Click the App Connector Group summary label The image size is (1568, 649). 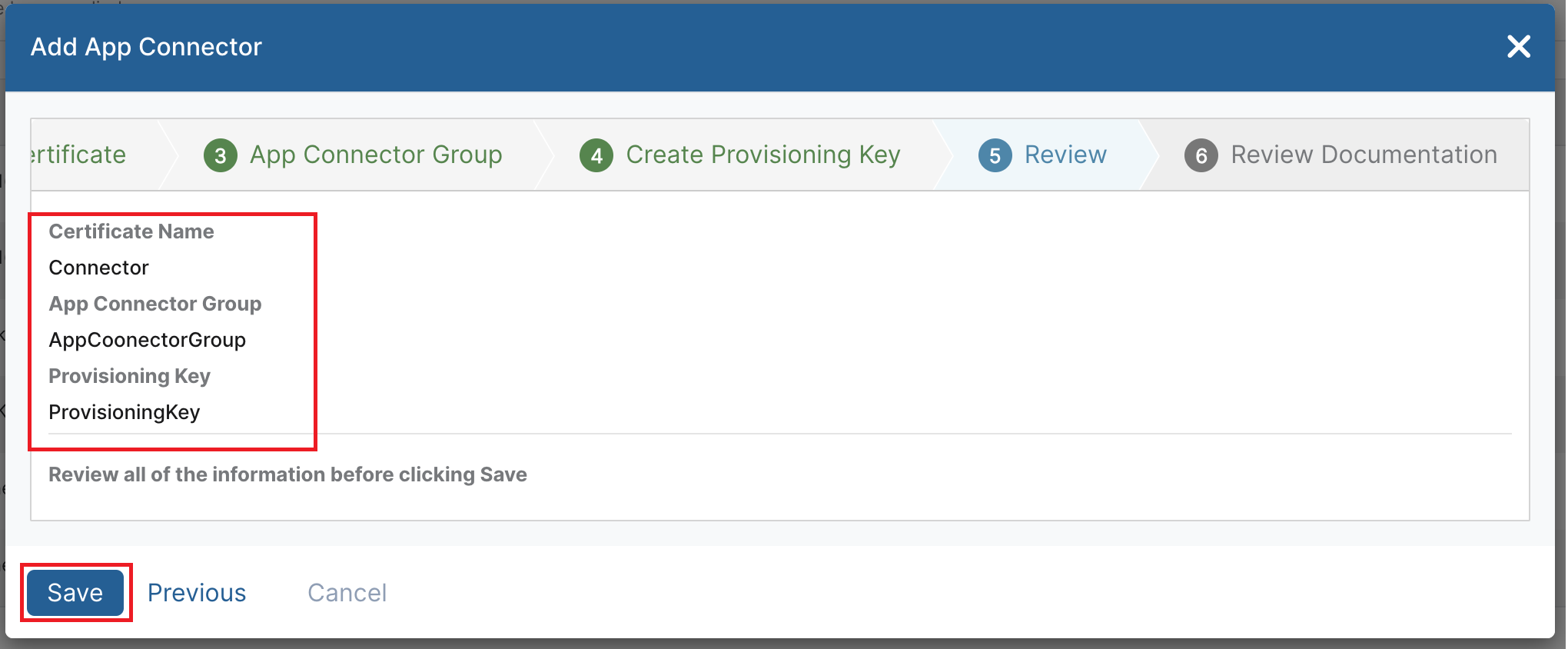155,304
